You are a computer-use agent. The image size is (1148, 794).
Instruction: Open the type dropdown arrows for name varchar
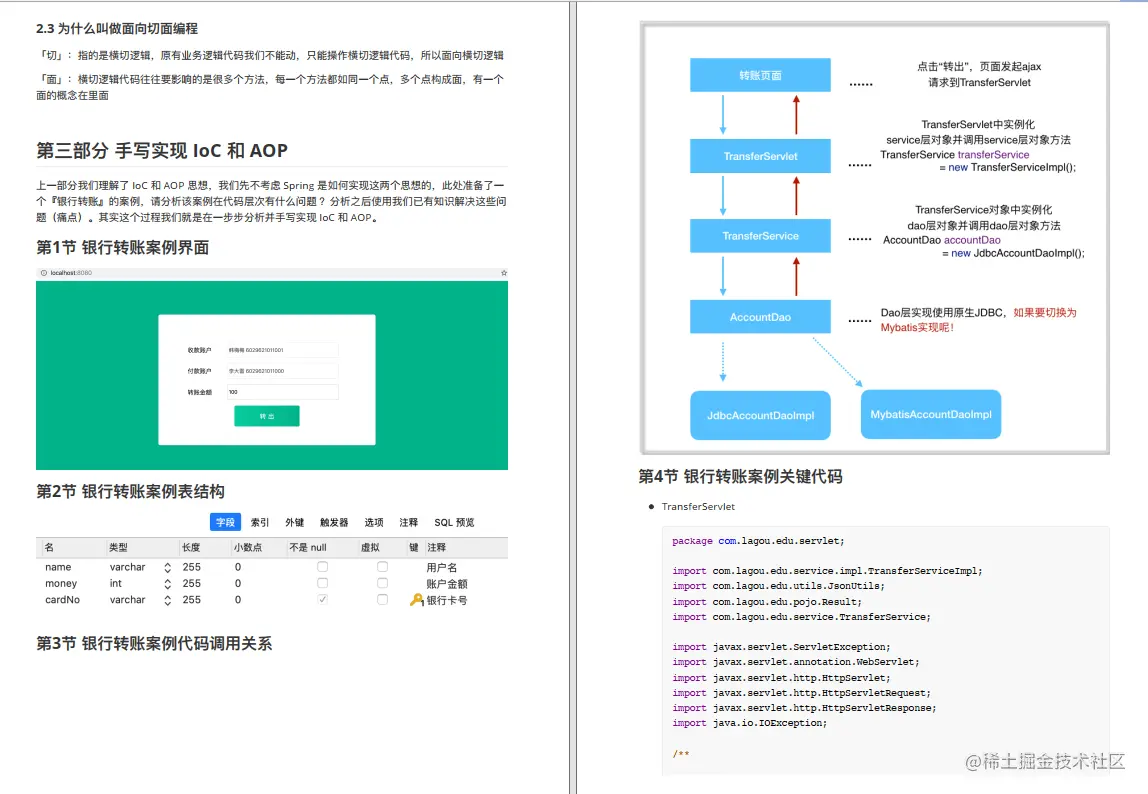pos(168,568)
